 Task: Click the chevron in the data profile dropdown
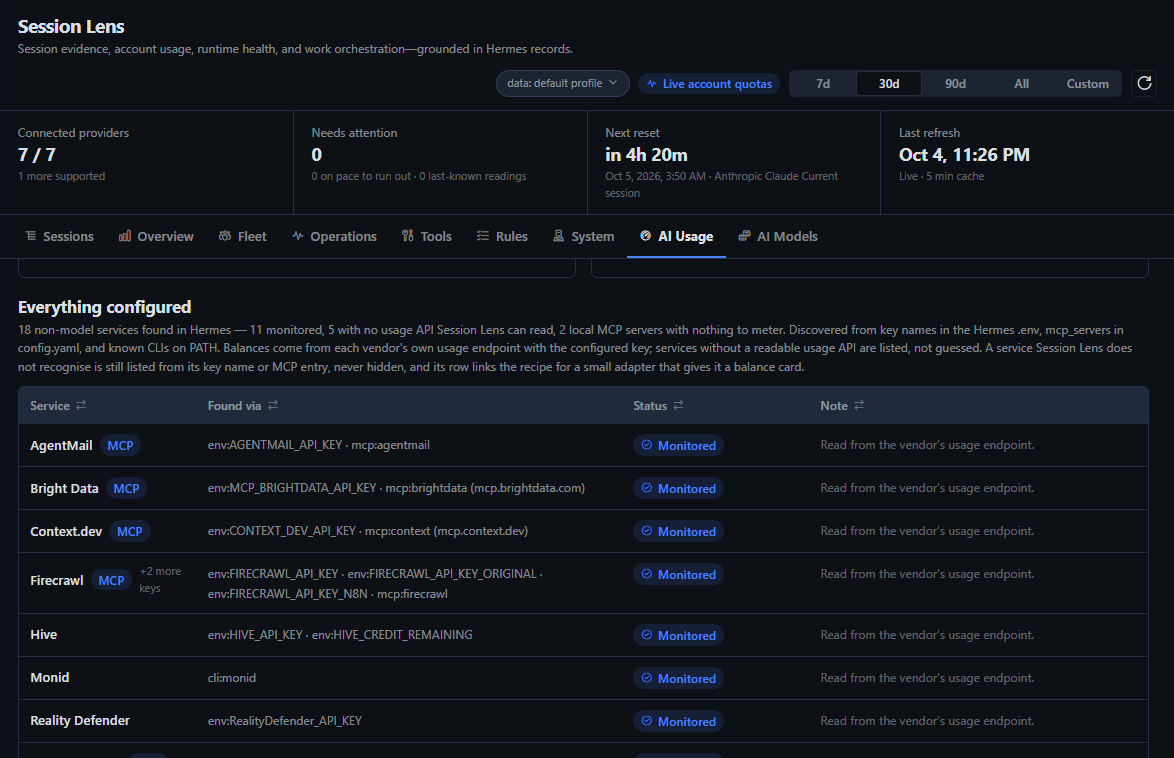click(x=613, y=83)
